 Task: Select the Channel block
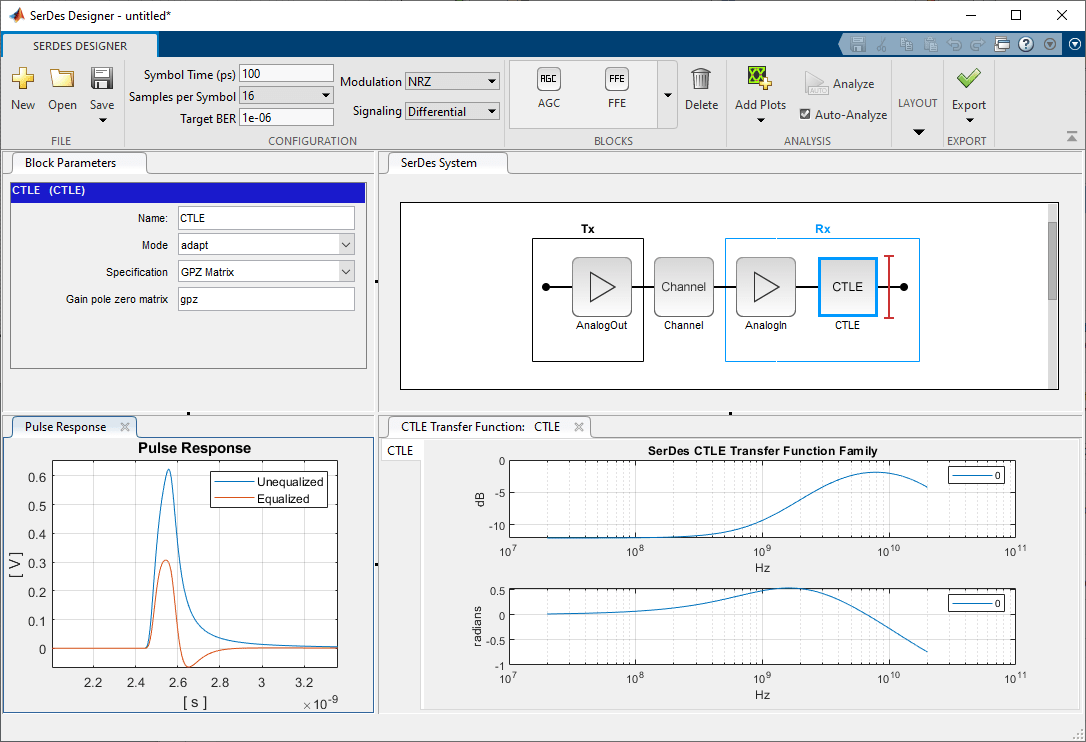(x=684, y=287)
